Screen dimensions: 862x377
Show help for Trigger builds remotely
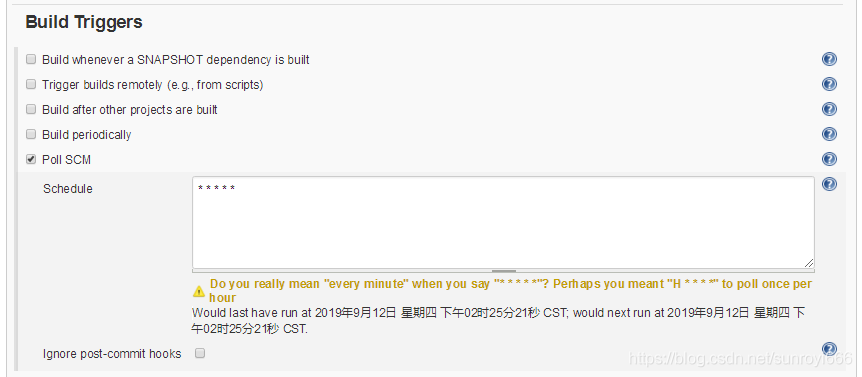coord(829,84)
